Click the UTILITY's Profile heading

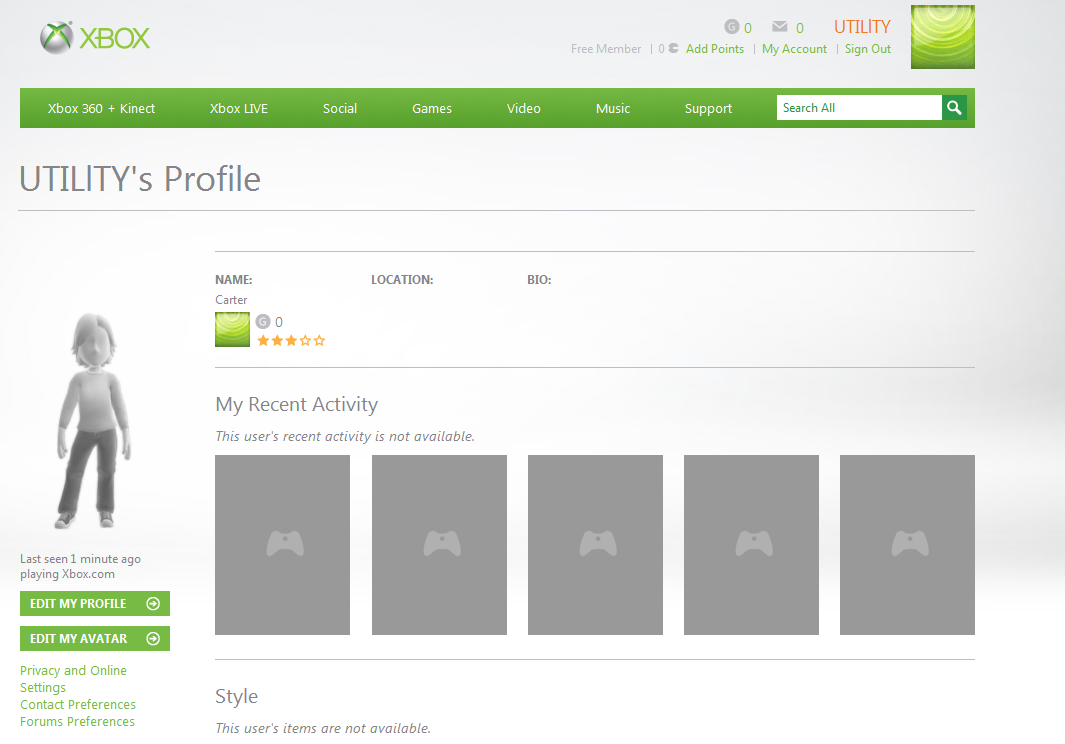coord(140,179)
